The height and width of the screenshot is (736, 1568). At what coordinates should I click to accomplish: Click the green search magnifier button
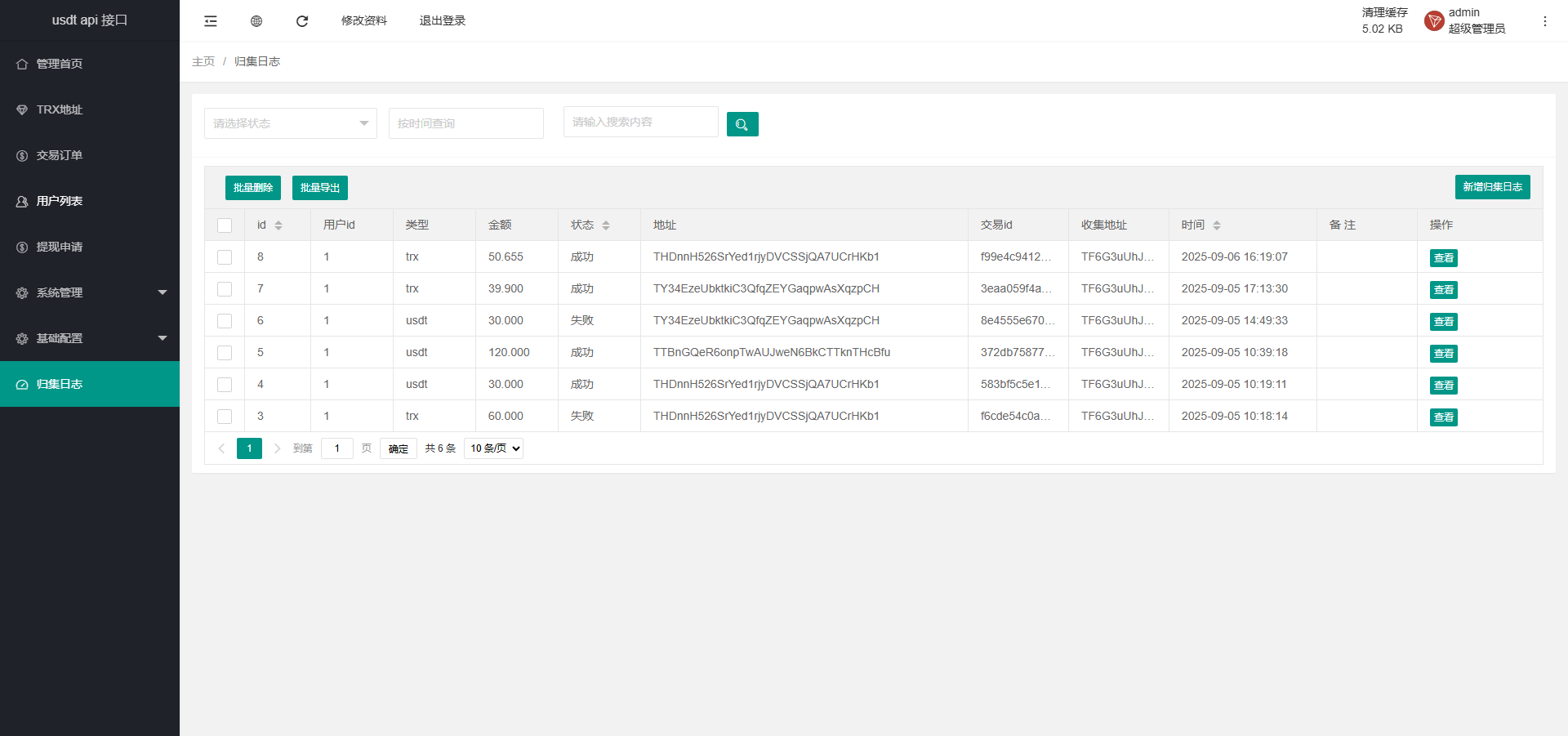742,124
